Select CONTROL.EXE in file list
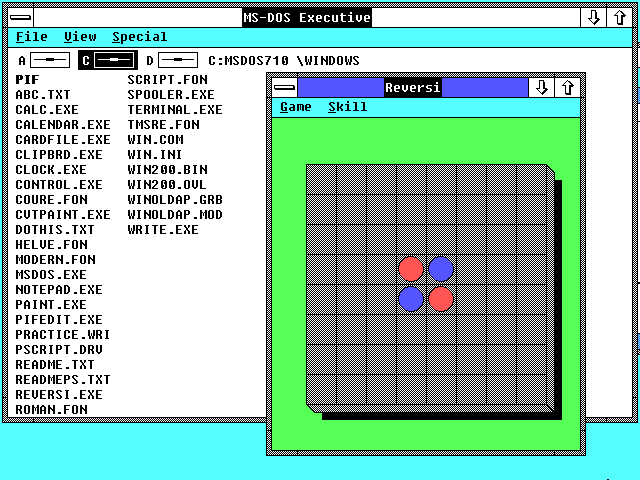Screen dimensions: 640x480 (59, 184)
